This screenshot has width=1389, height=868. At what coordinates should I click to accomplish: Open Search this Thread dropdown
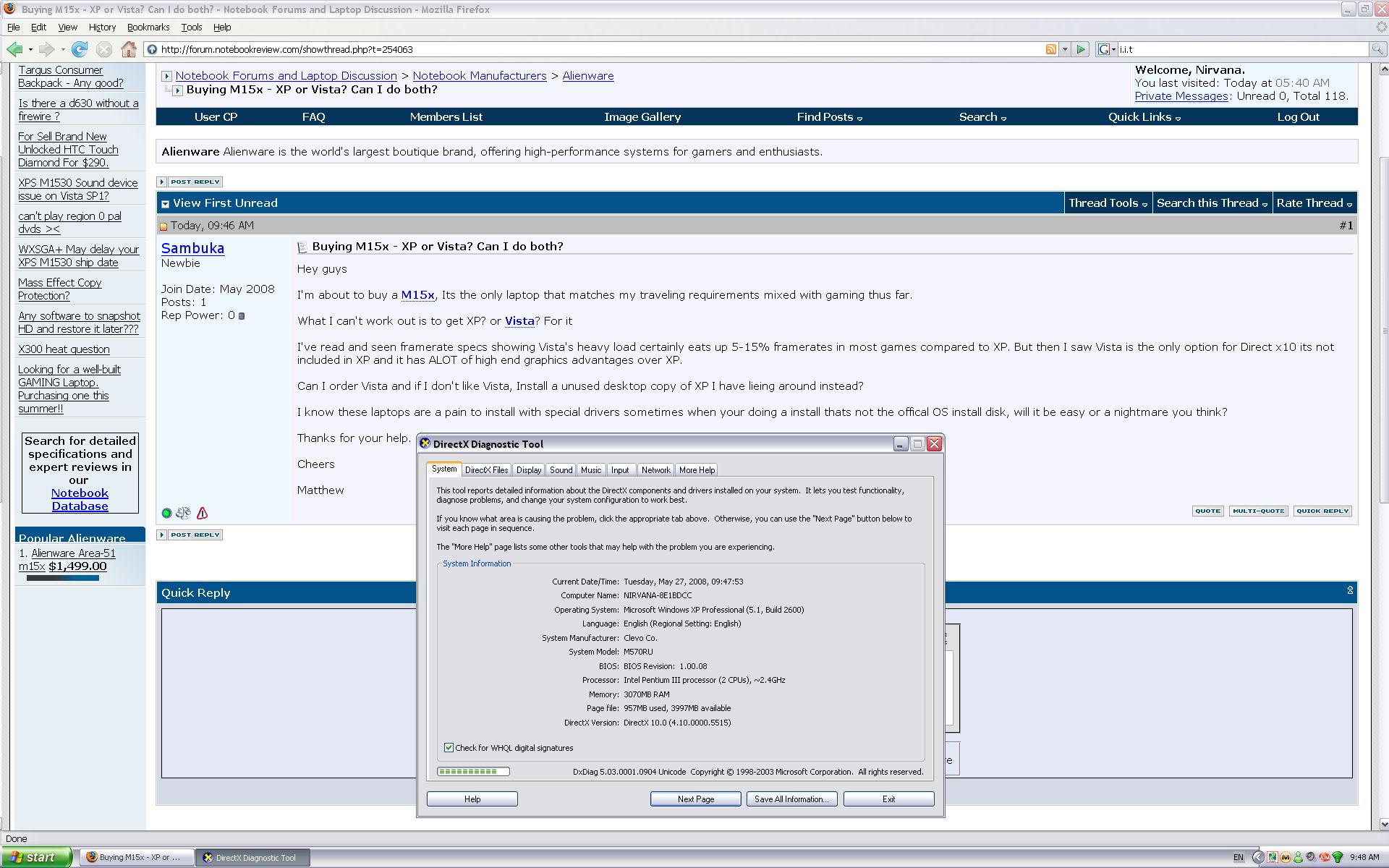click(1212, 203)
